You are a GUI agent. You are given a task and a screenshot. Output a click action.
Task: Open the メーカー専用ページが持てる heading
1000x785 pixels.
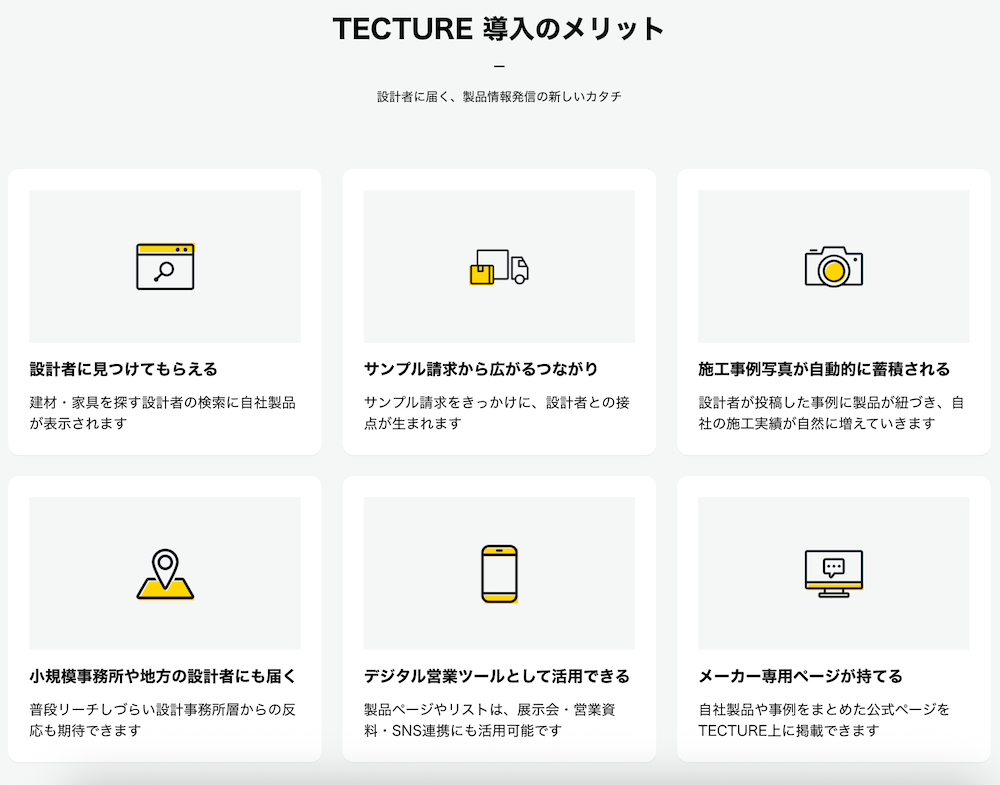(x=800, y=676)
